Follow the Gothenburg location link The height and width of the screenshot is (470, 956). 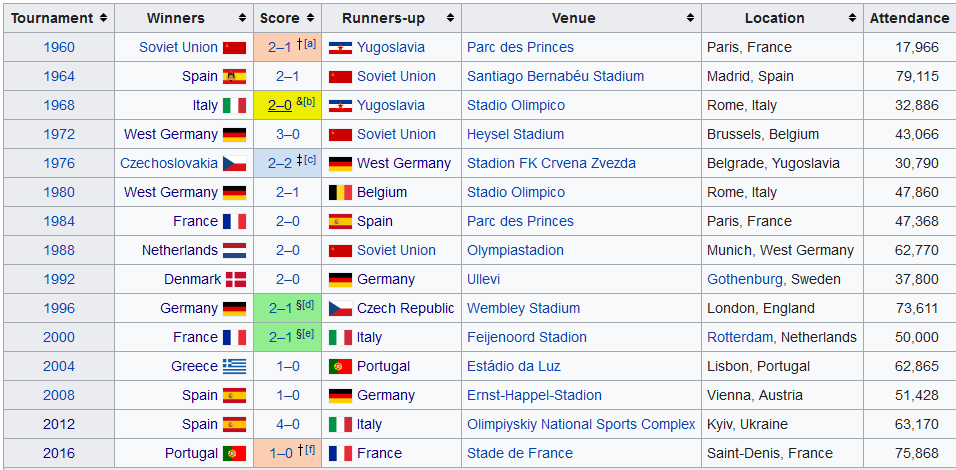coord(745,279)
